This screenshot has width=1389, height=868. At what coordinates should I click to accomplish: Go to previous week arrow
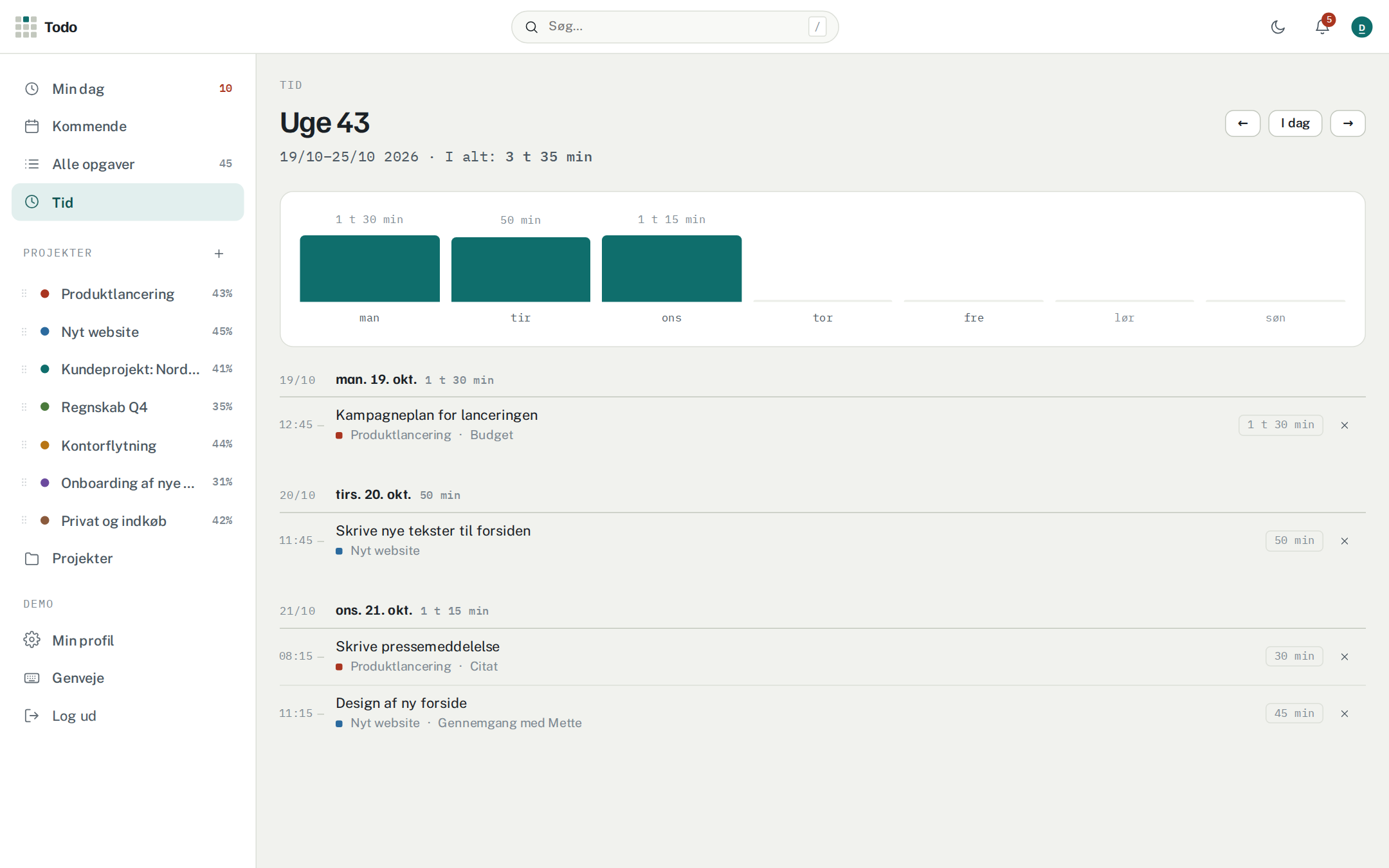(1242, 123)
